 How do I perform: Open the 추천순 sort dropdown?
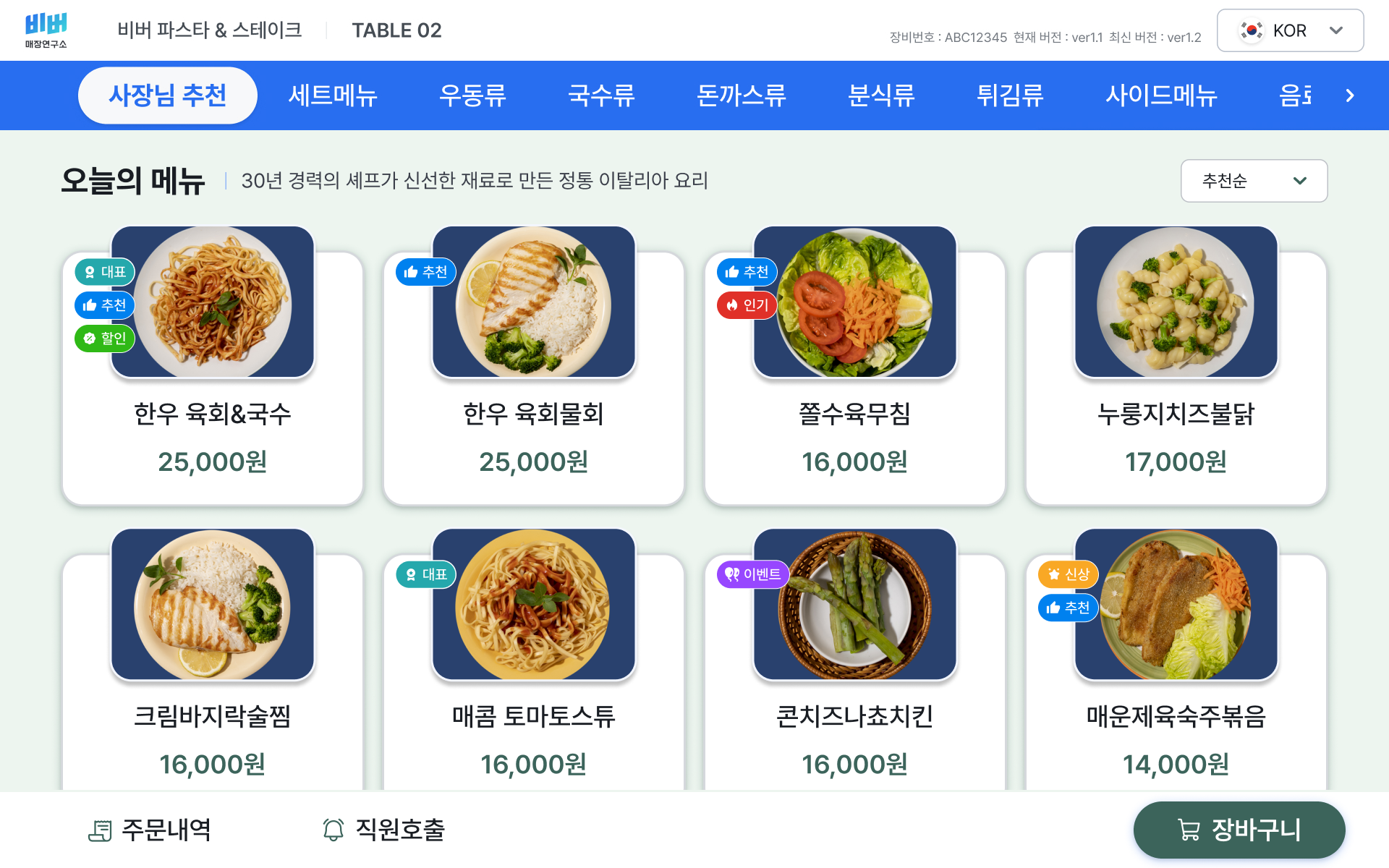[1254, 181]
